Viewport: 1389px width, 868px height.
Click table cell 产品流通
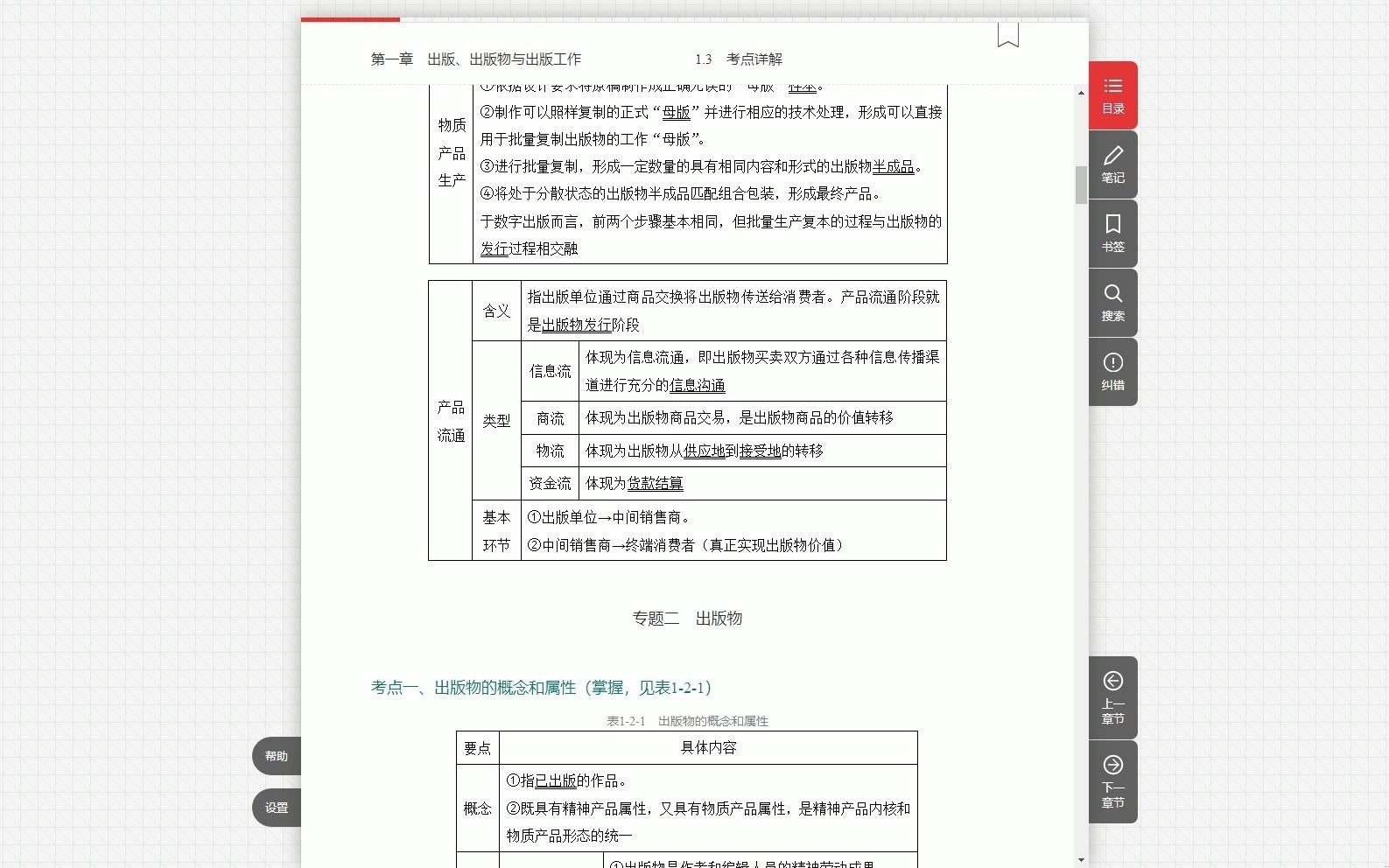pyautogui.click(x=451, y=421)
